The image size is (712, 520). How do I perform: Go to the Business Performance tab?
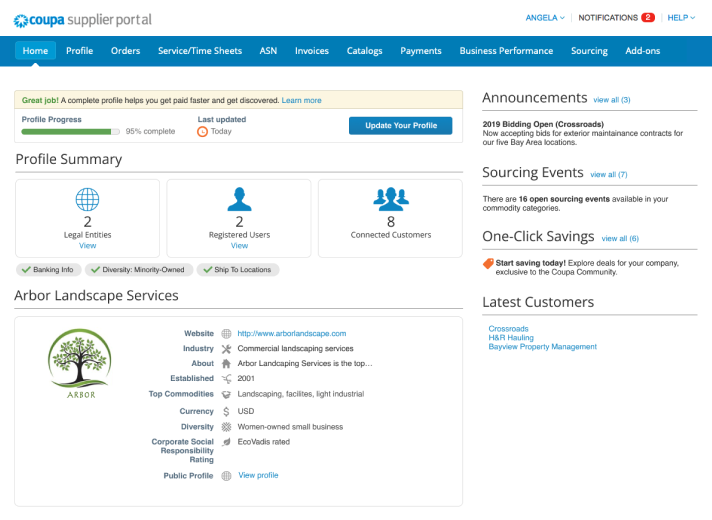(x=506, y=51)
